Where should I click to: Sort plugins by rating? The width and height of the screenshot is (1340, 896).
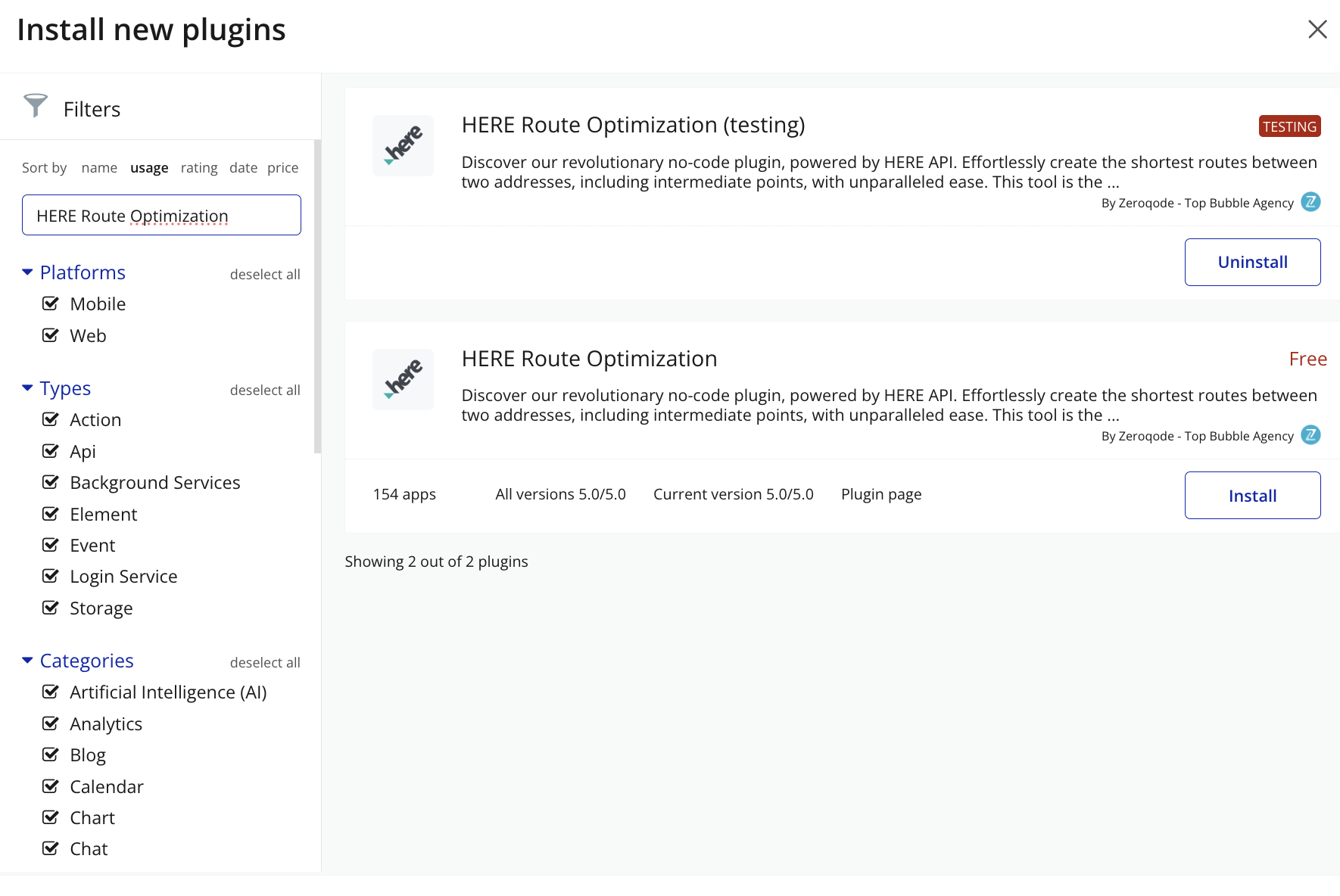(199, 168)
